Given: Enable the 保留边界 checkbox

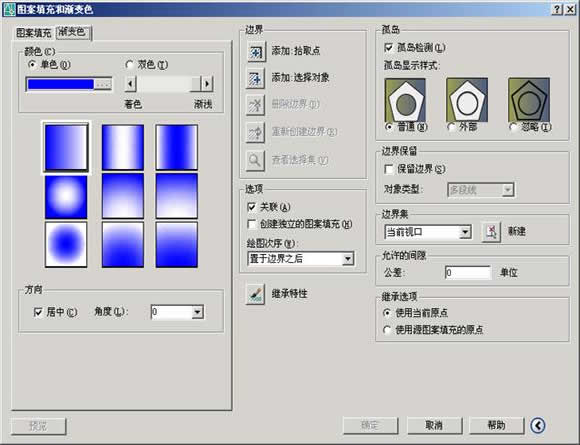Looking at the screenshot, I should (389, 169).
